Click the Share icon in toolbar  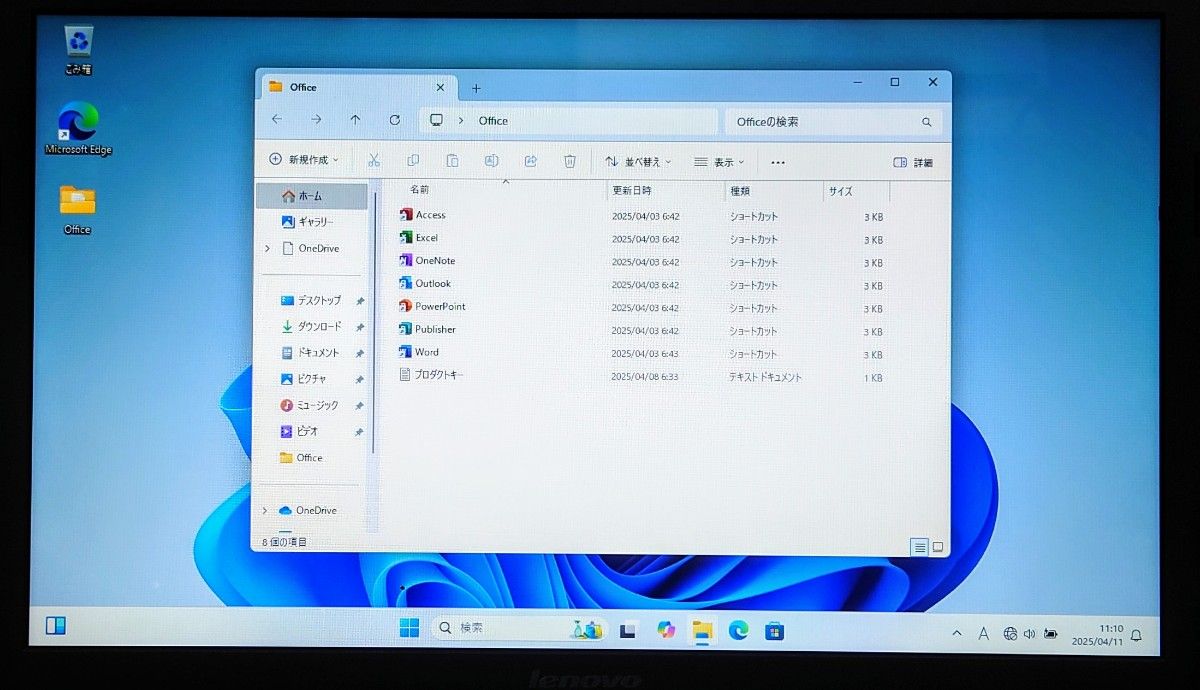tap(531, 161)
